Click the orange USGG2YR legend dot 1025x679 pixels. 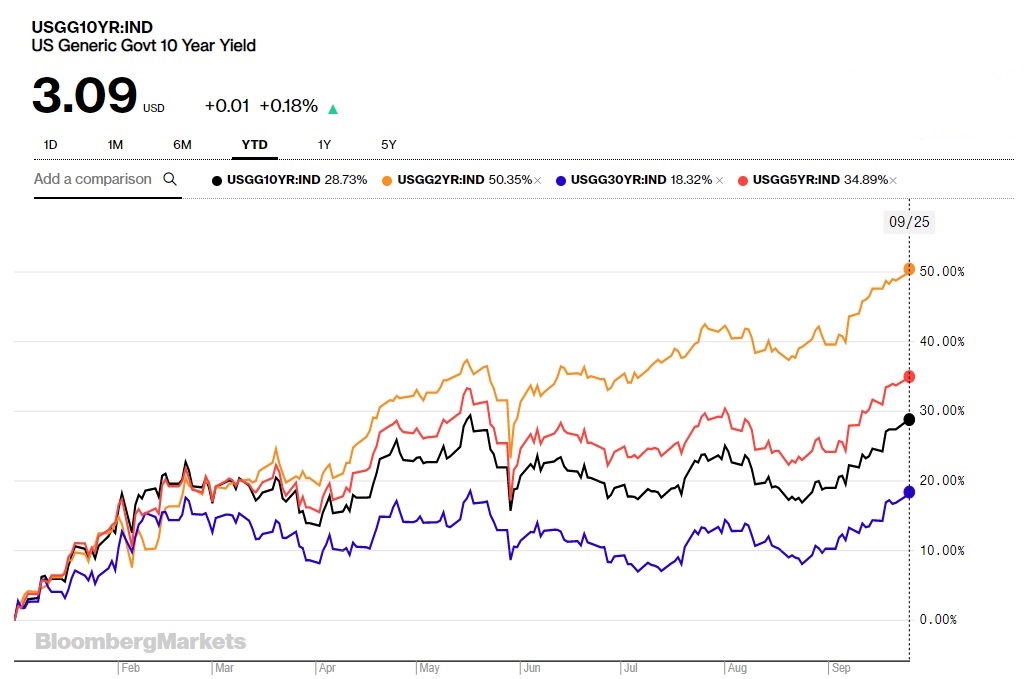[387, 180]
